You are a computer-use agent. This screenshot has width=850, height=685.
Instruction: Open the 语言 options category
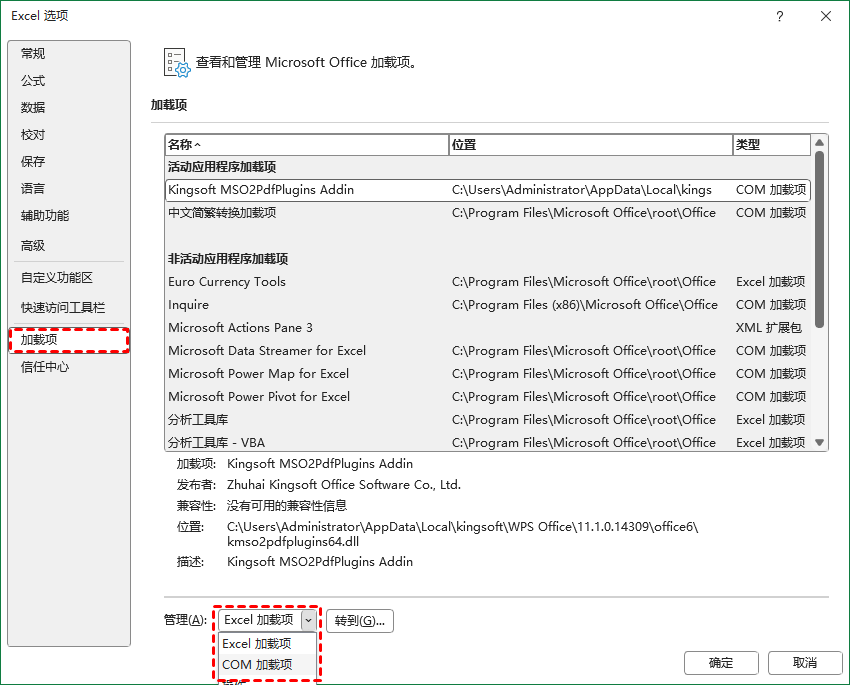69,189
